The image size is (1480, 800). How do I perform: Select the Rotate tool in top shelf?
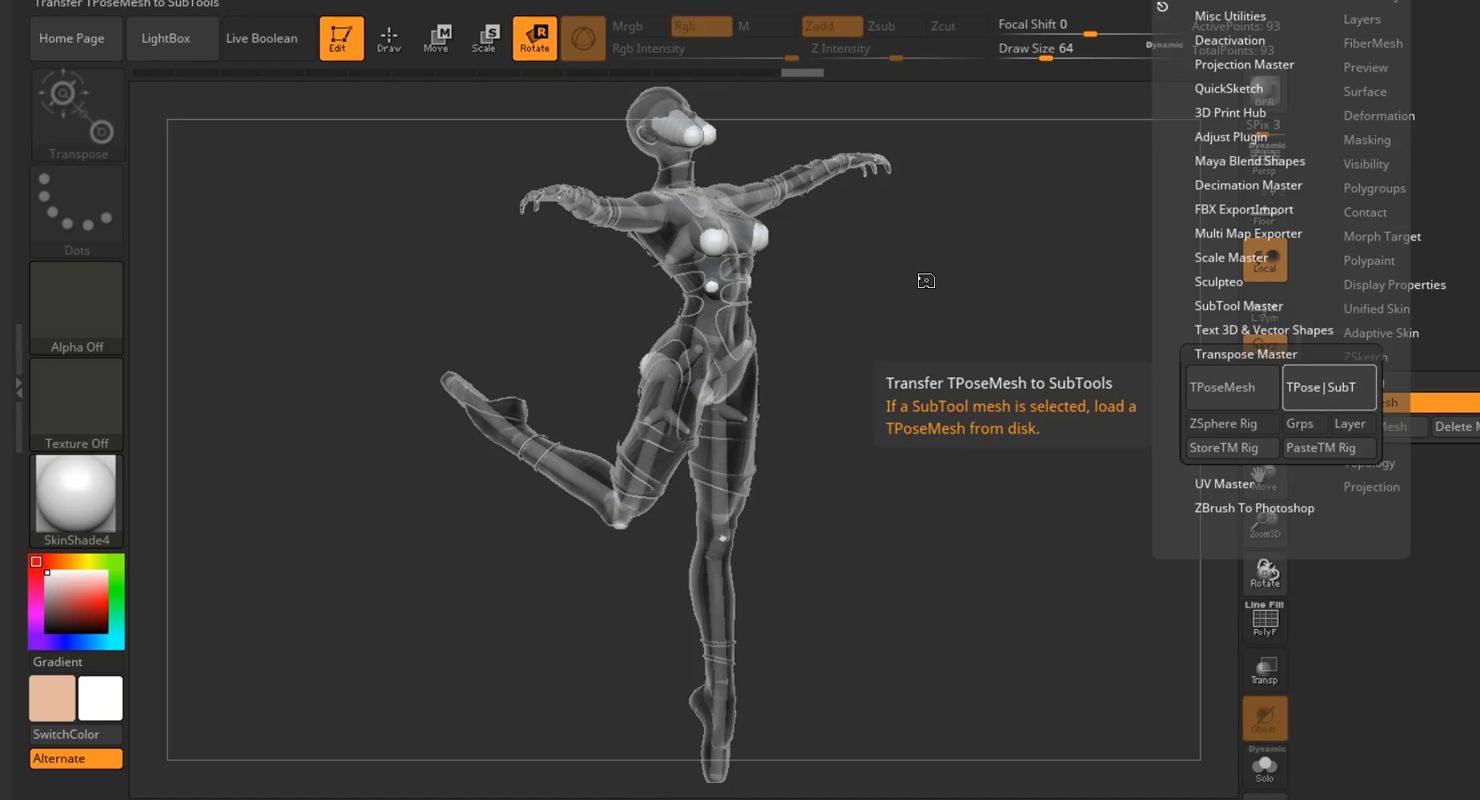point(534,38)
